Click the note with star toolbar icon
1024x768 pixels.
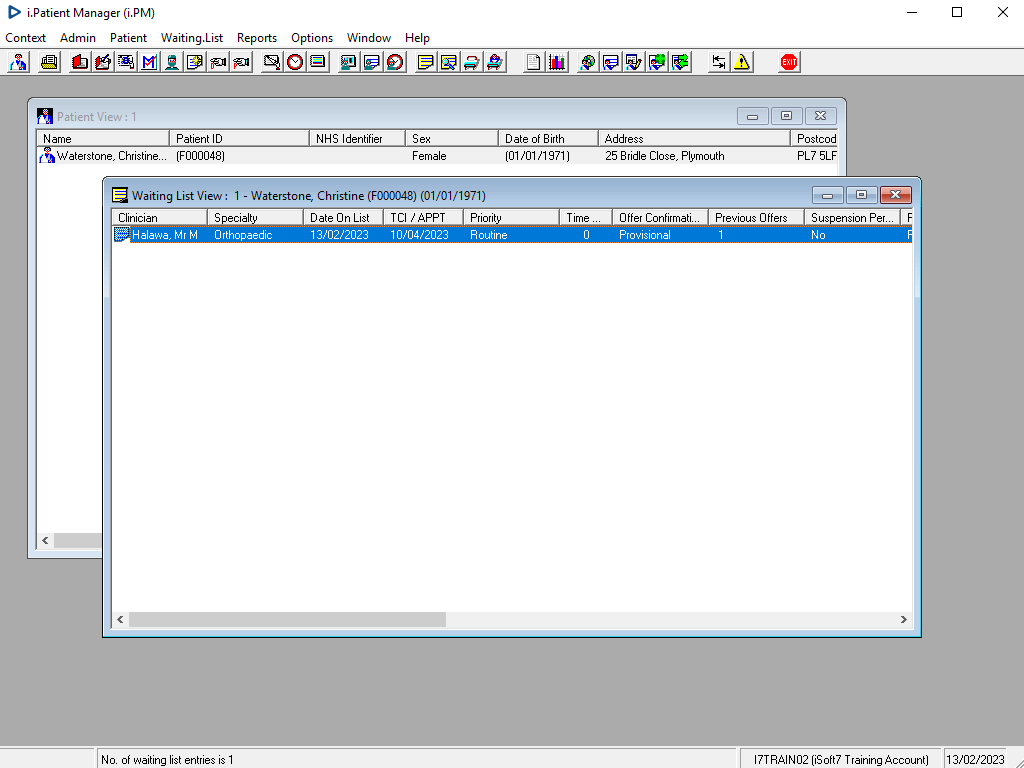[x=195, y=62]
